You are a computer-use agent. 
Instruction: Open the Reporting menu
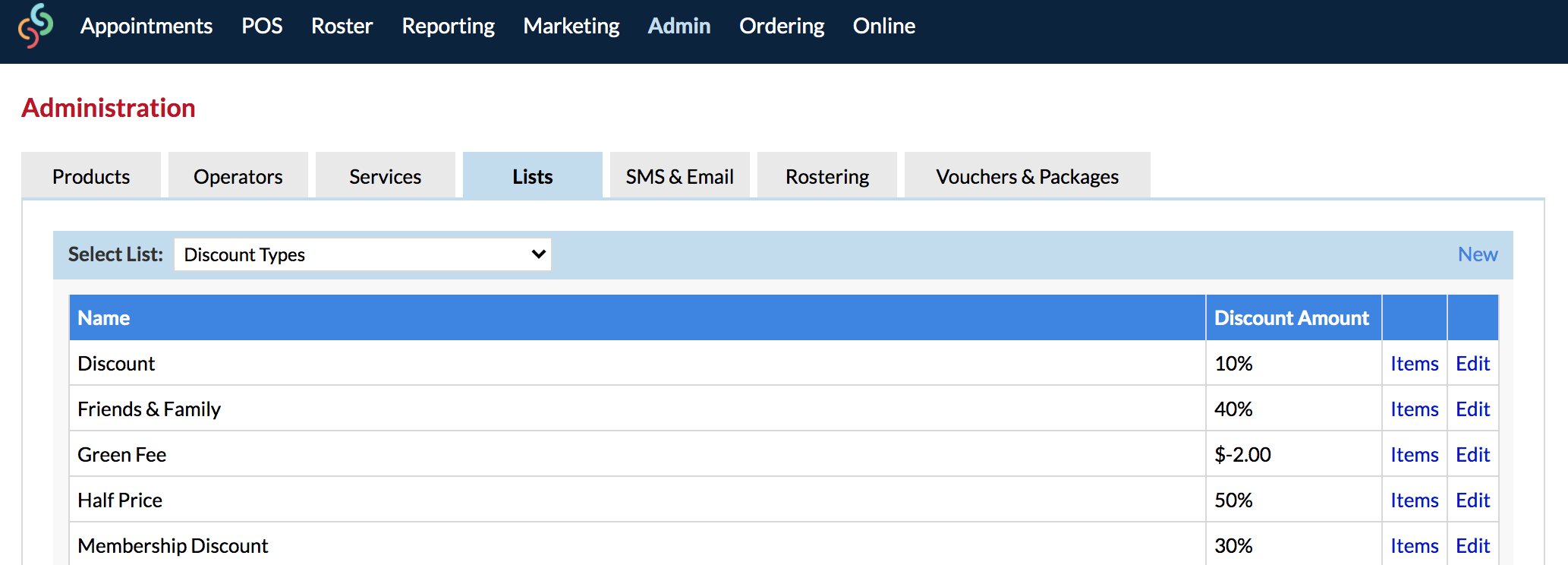tap(448, 26)
